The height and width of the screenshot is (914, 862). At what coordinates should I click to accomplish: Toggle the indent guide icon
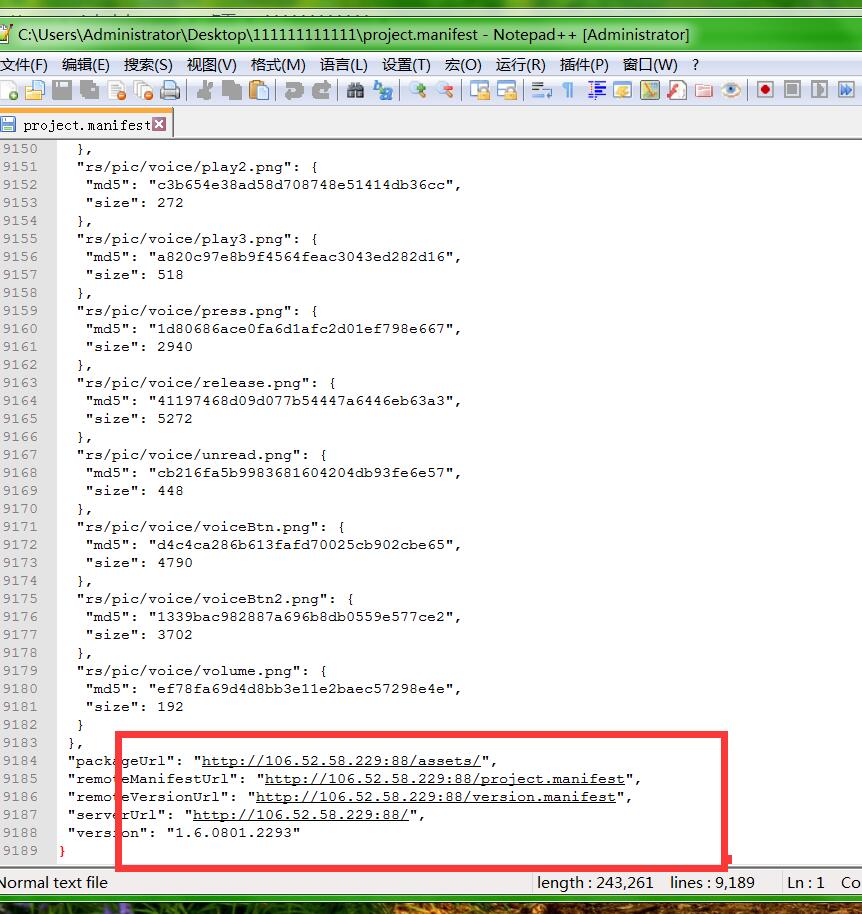[597, 90]
